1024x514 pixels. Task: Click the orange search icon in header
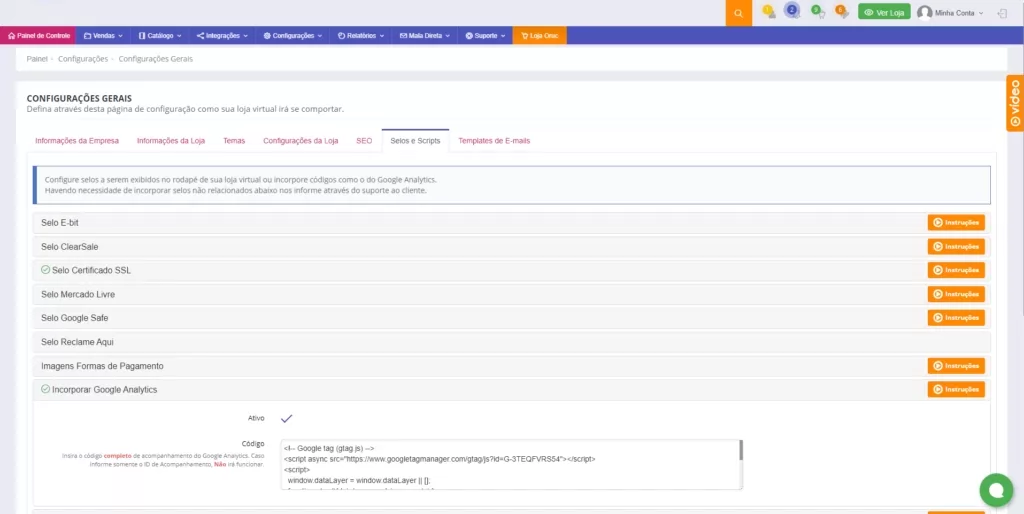click(739, 13)
